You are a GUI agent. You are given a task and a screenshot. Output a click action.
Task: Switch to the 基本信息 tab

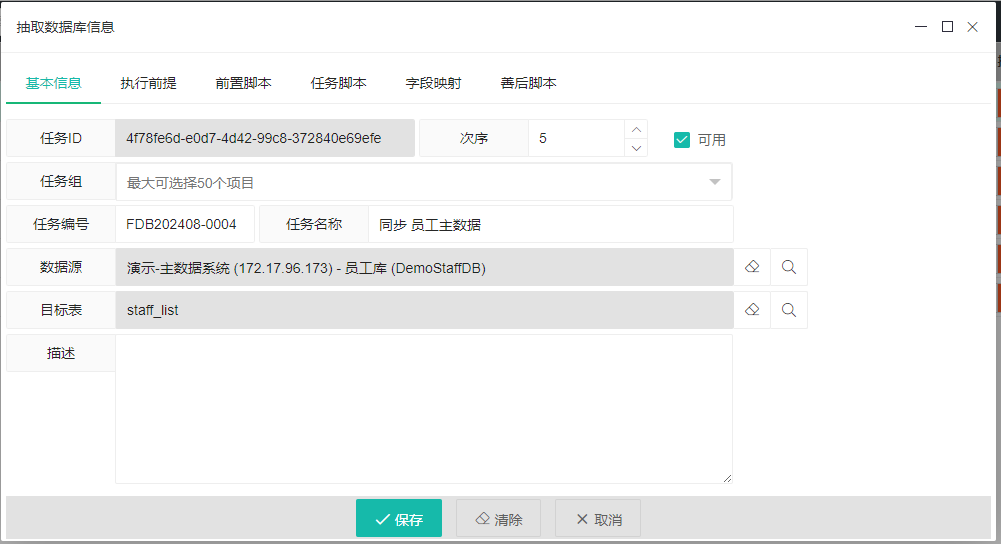point(54,83)
